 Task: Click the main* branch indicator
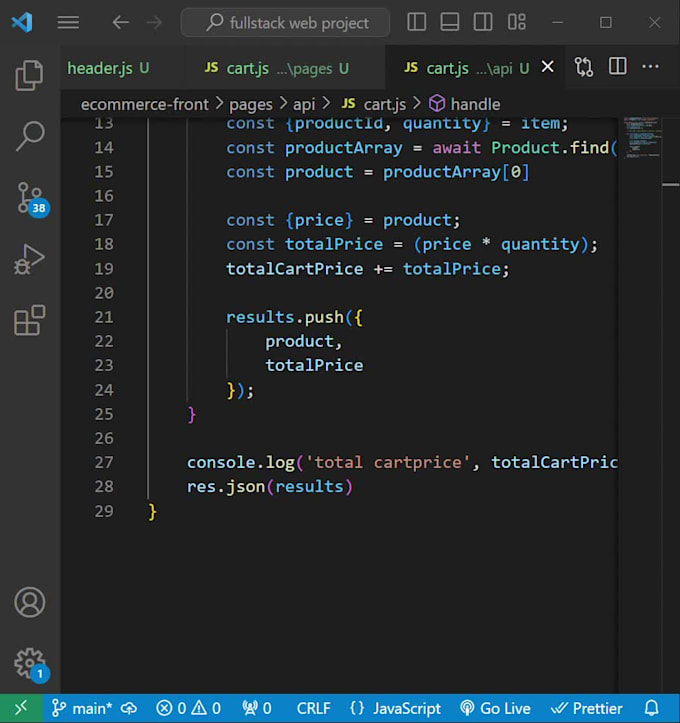[x=85, y=708]
